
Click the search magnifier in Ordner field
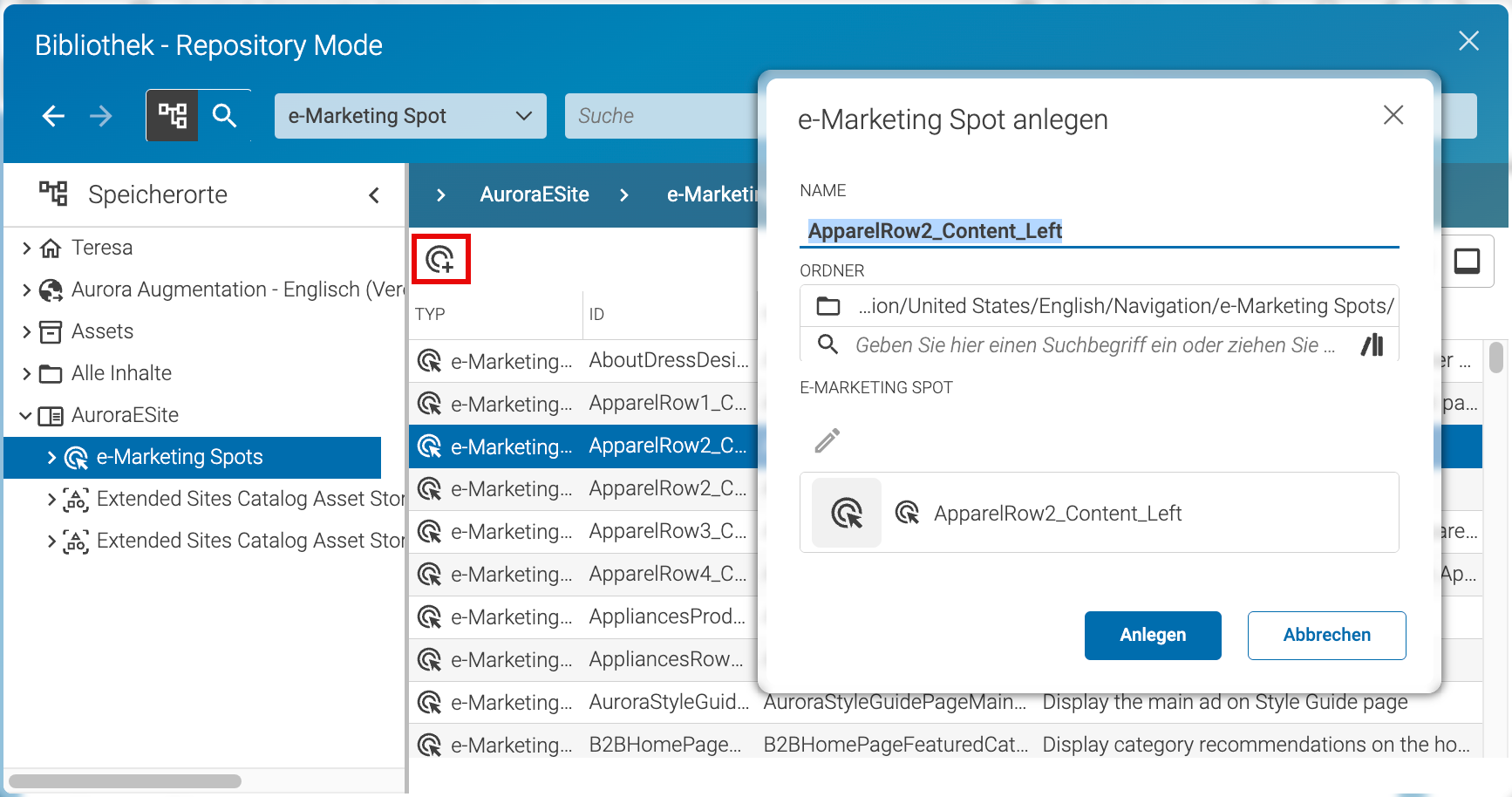(828, 344)
